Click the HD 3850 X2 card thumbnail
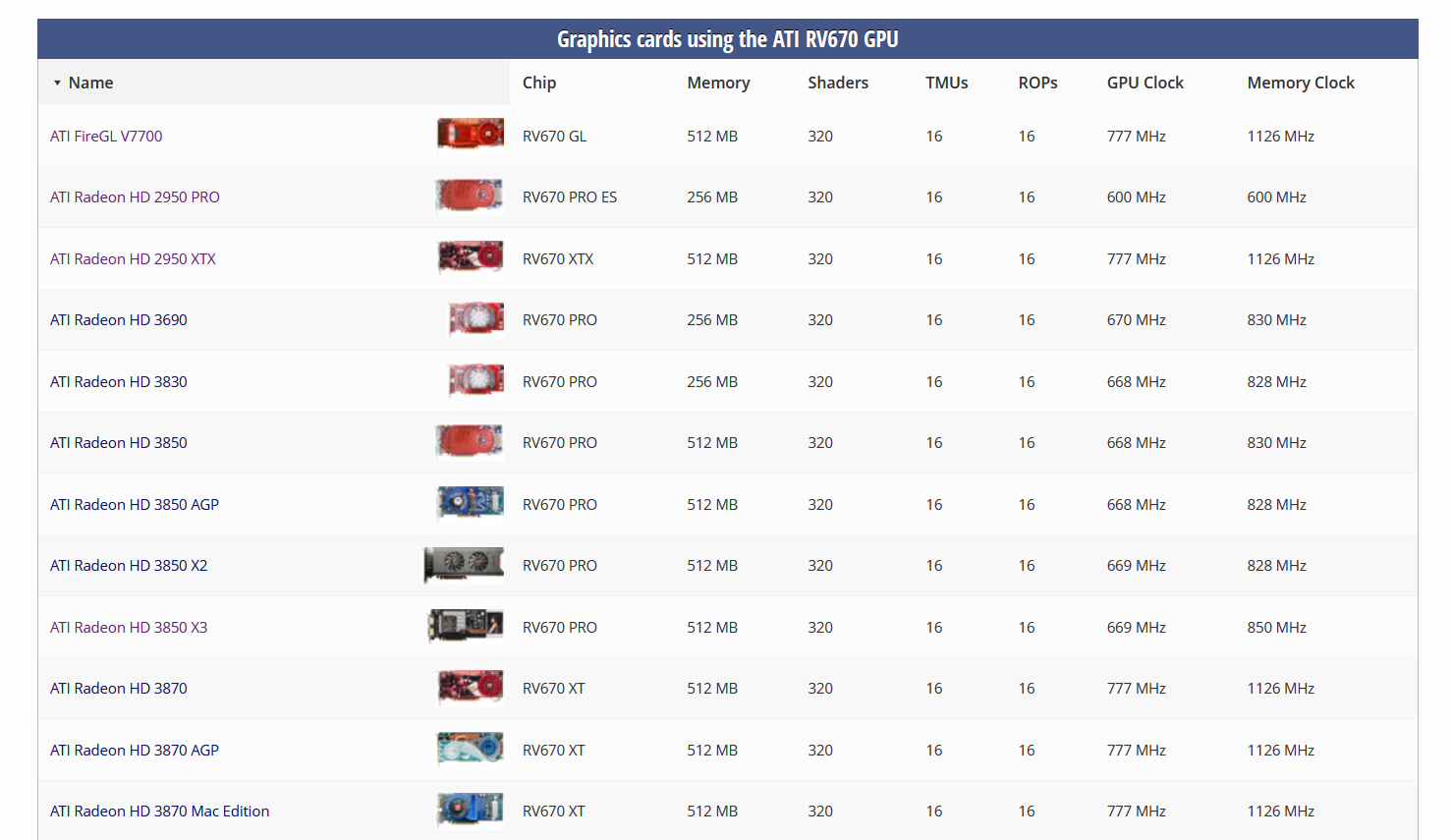The width and height of the screenshot is (1452, 840). [x=464, y=565]
